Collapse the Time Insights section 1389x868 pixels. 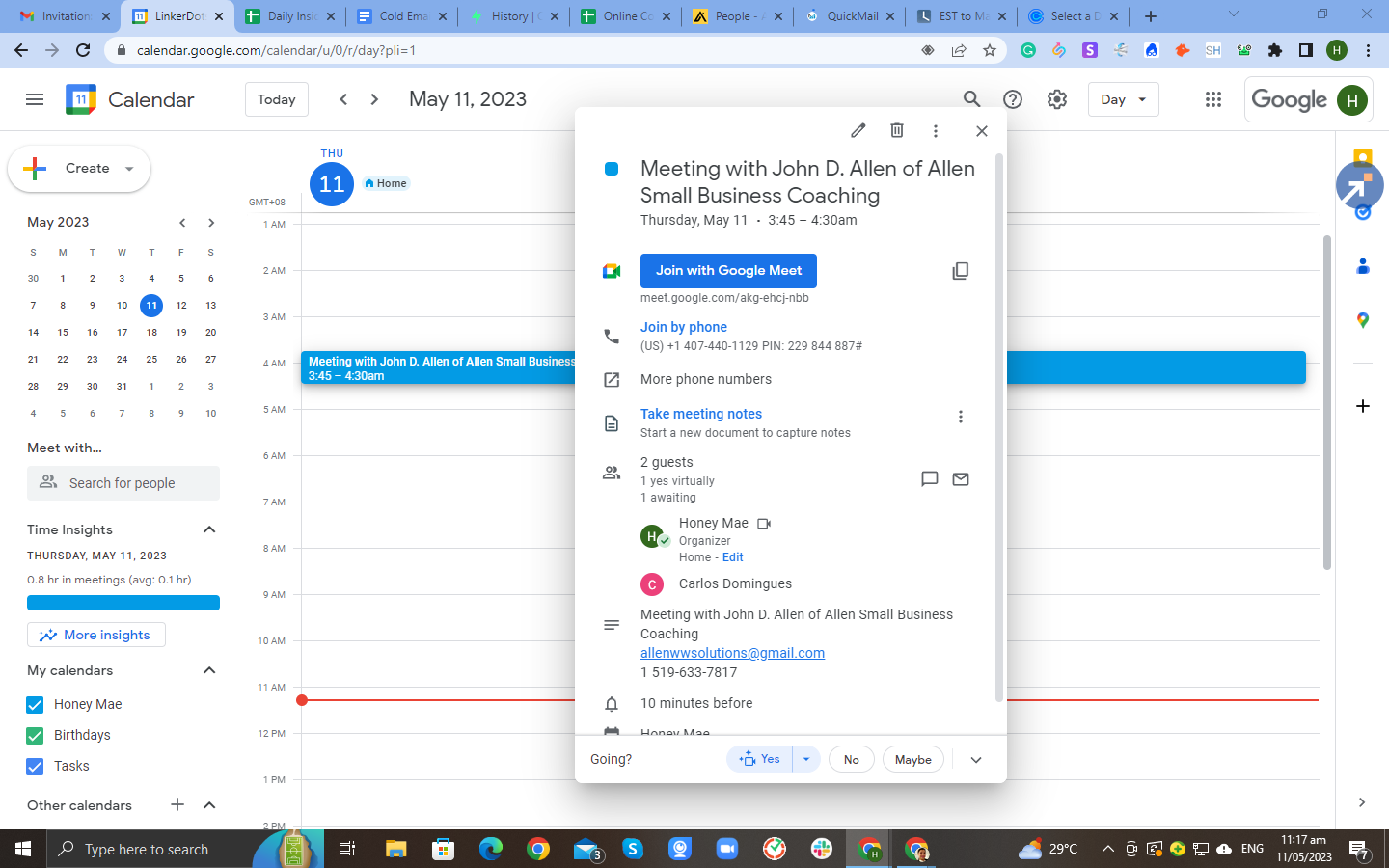[x=209, y=529]
